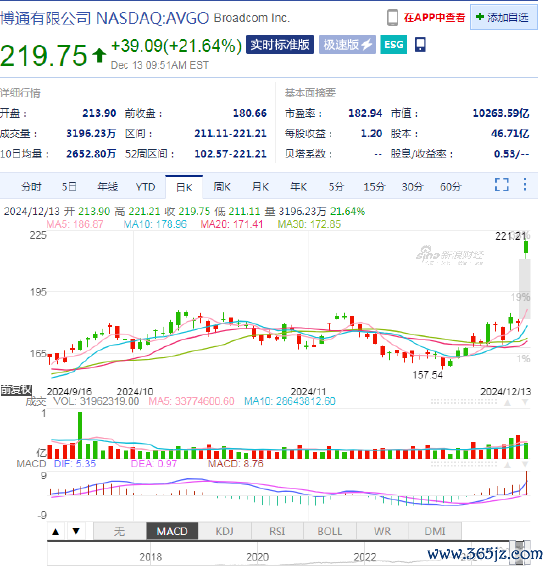Click the 10日均量 value 2652.80万
550x569 pixels.
point(91,154)
